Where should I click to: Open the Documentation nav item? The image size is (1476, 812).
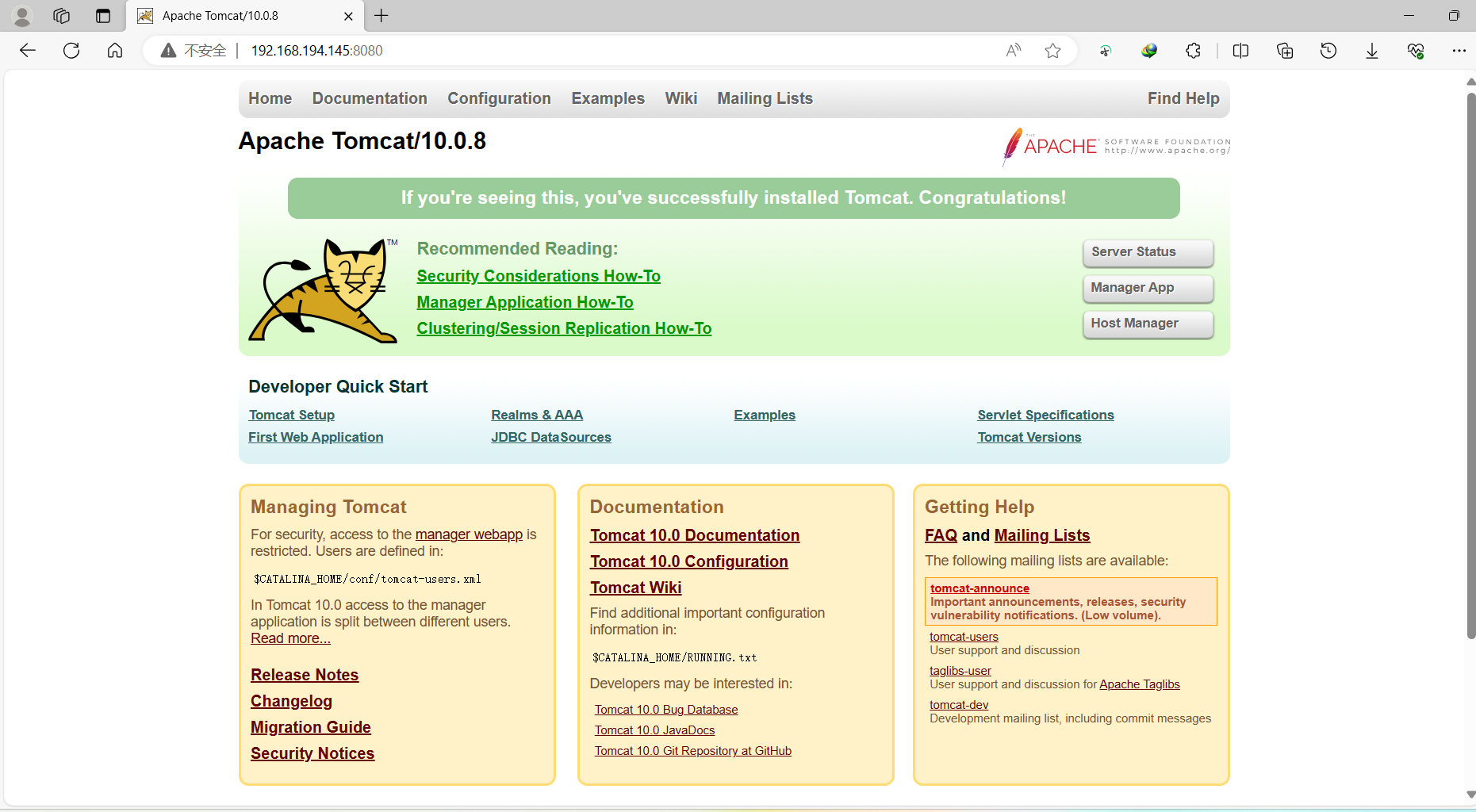coord(370,98)
